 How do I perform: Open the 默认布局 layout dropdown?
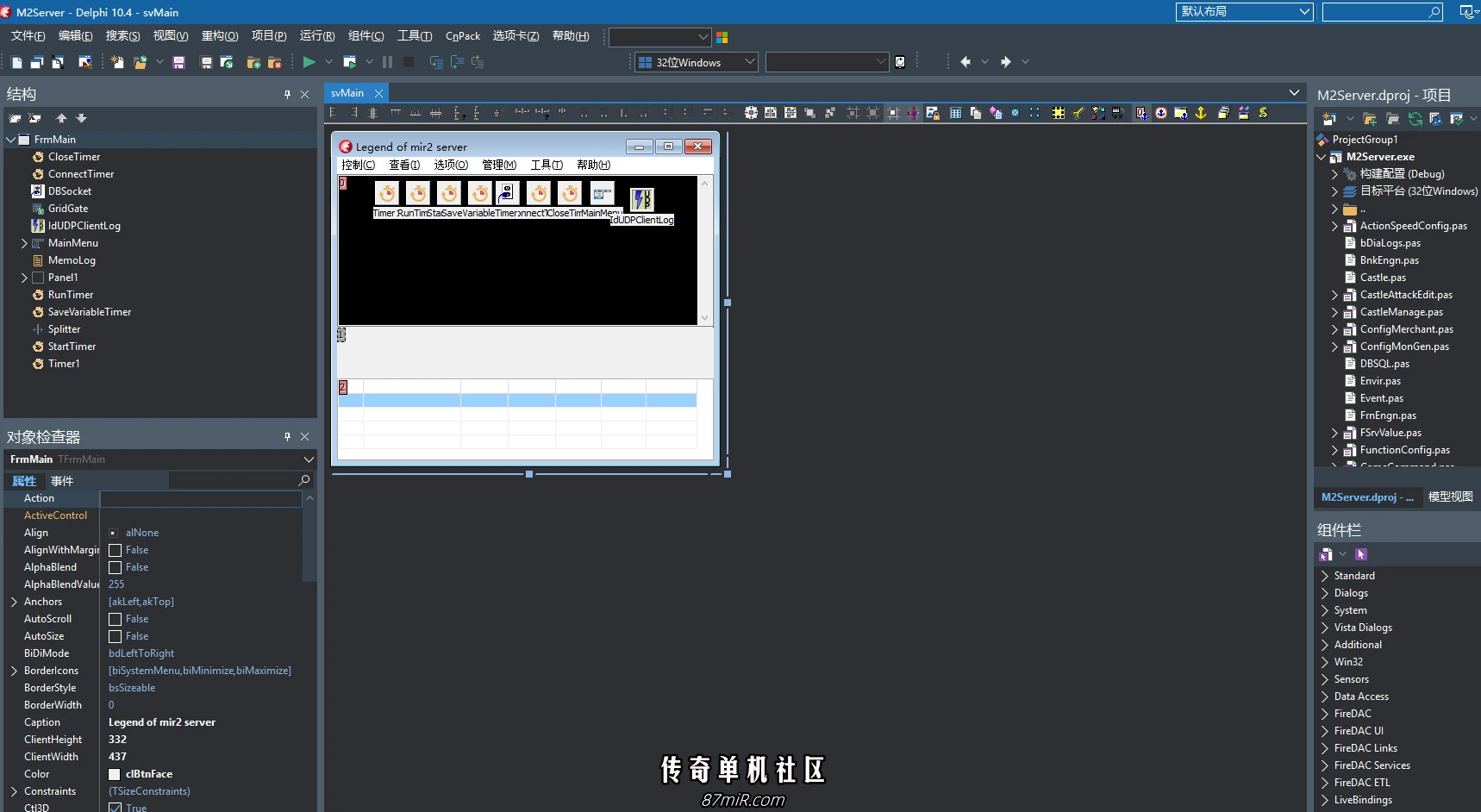coord(1304,11)
